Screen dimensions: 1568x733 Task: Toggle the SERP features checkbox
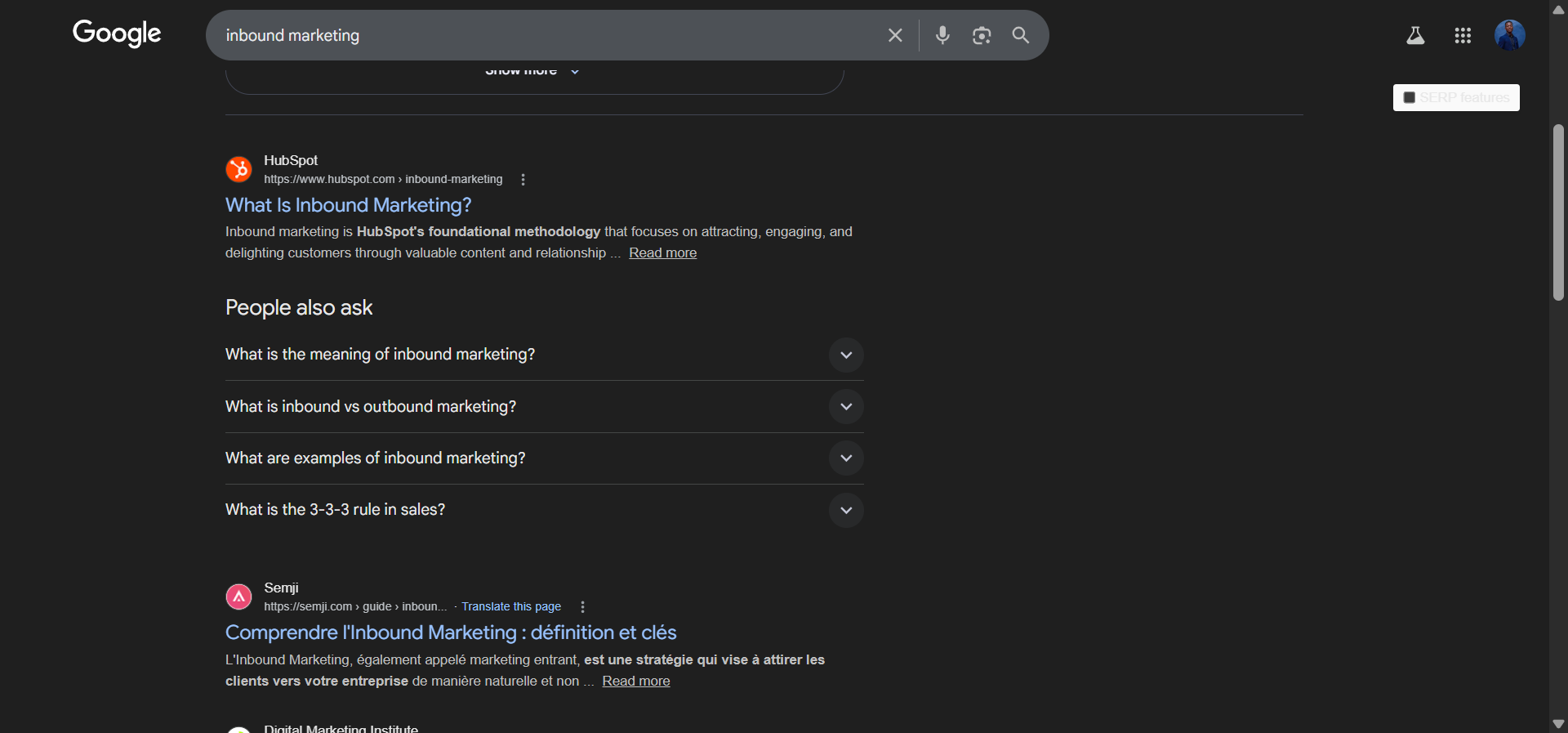[1409, 97]
